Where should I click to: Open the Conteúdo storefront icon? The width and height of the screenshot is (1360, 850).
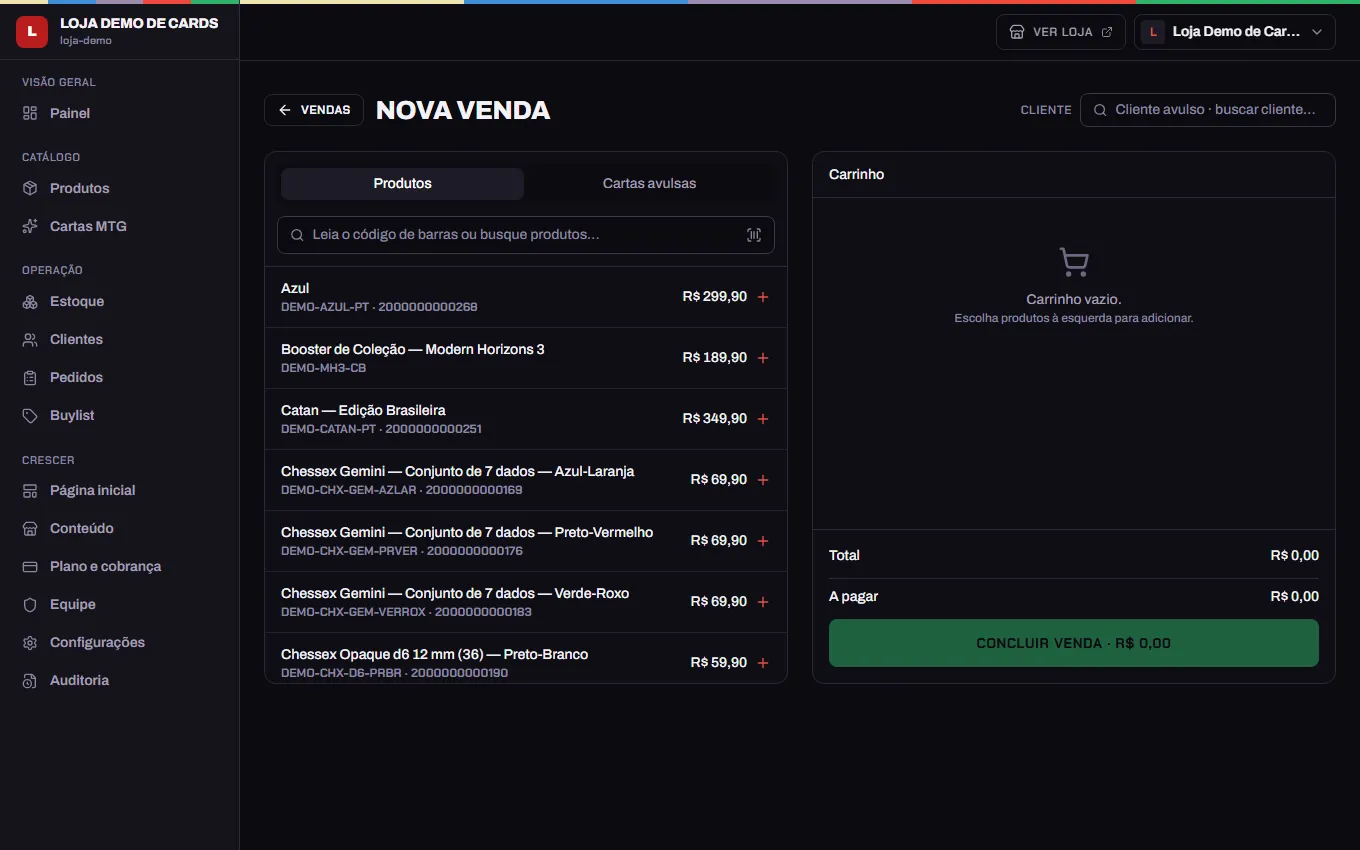point(30,528)
